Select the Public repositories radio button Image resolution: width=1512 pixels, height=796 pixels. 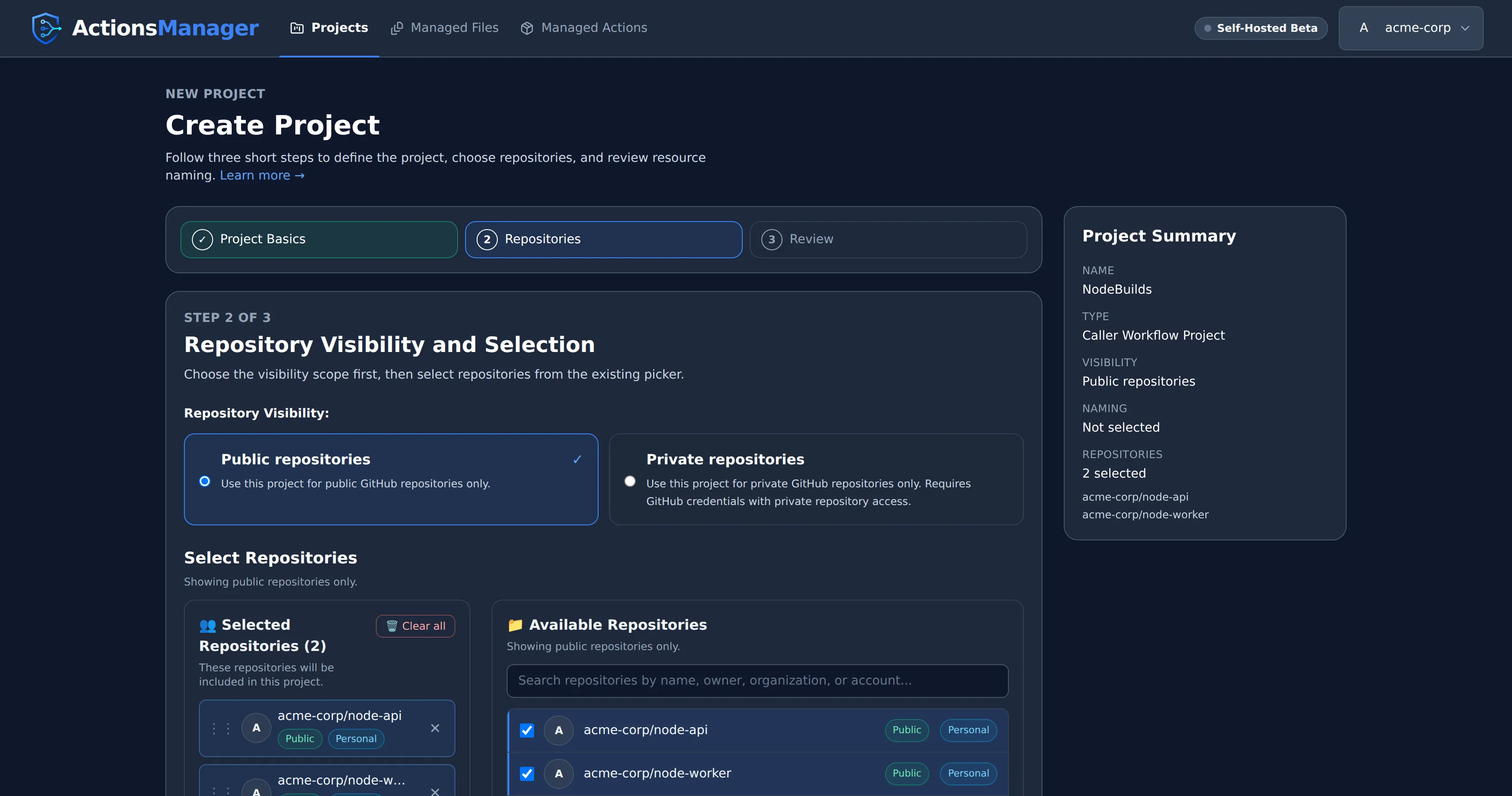[x=204, y=481]
